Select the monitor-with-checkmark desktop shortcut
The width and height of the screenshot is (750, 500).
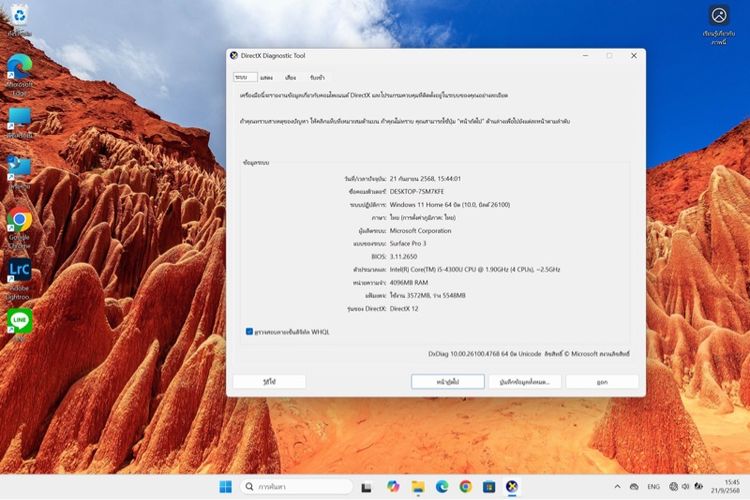tap(20, 171)
